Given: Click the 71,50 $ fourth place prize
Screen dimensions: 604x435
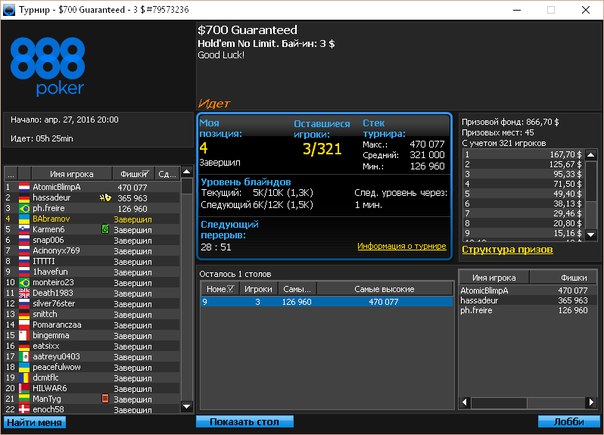Looking at the screenshot, I should tap(567, 184).
